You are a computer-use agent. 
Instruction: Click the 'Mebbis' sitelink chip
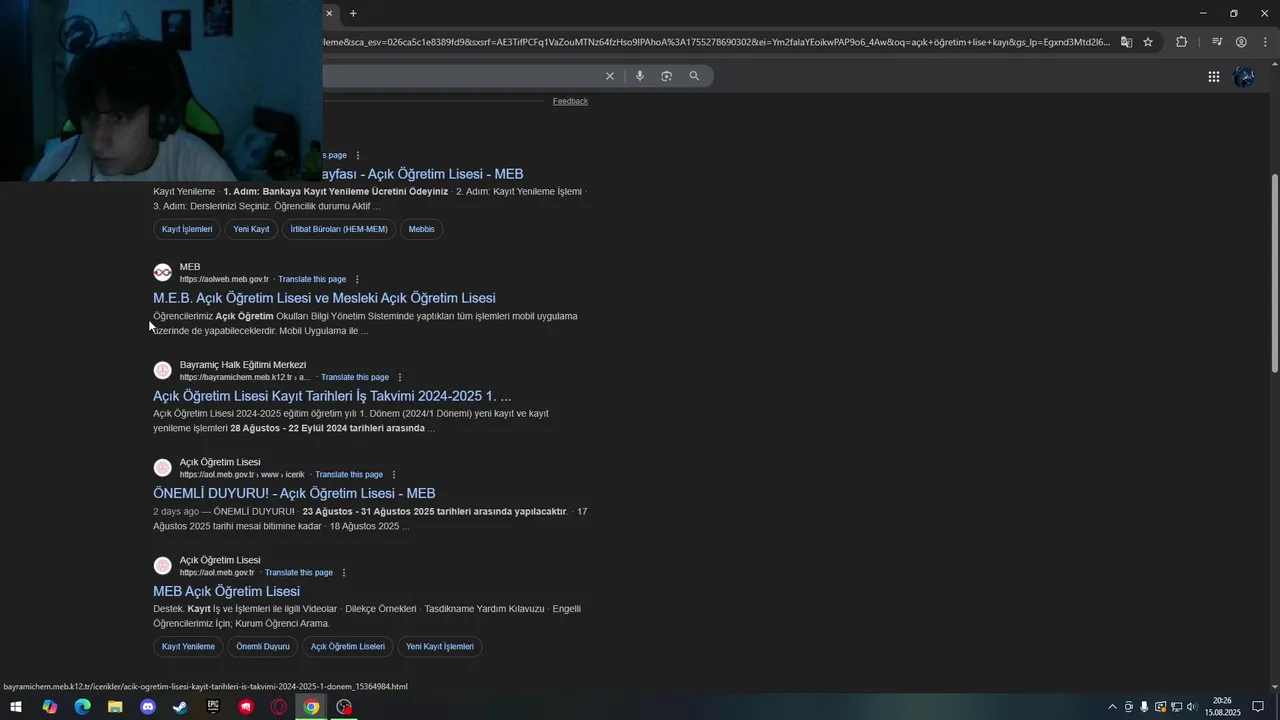pyautogui.click(x=422, y=229)
